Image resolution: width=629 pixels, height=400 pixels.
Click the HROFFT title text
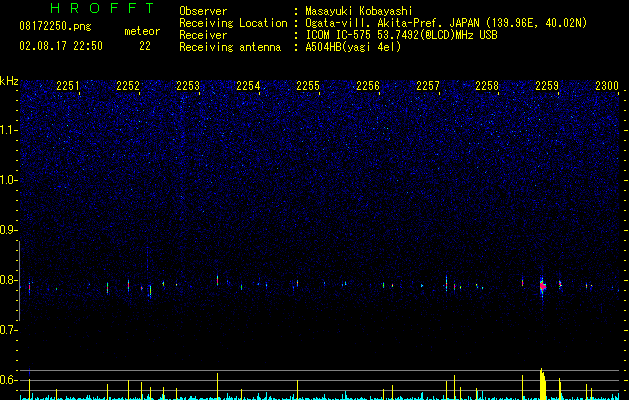pos(102,8)
